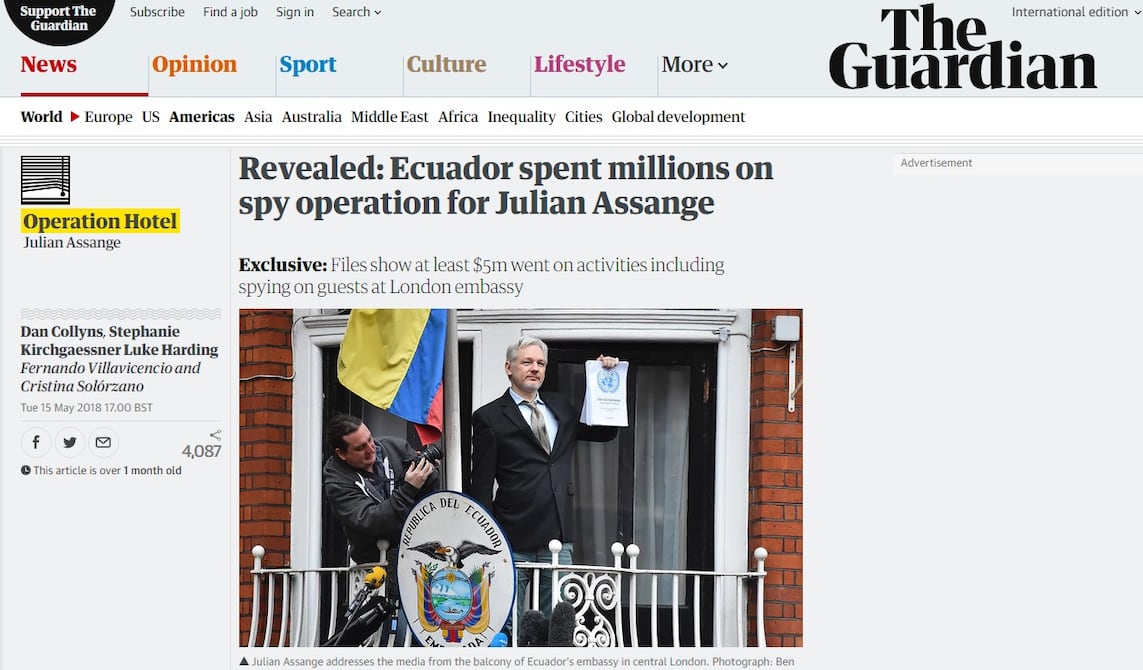Screen dimensions: 1143x670
Task: Open the Operation Hotel series link
Action: tap(100, 221)
